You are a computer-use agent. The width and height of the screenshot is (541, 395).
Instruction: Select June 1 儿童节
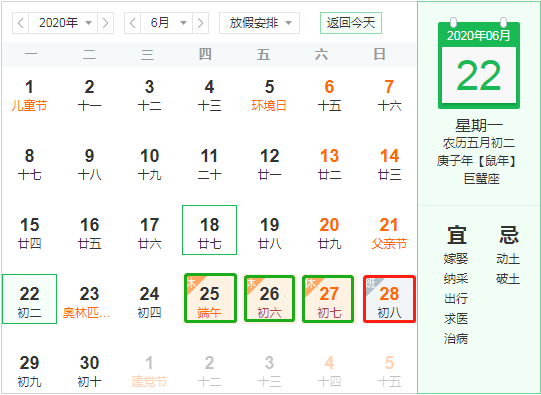pos(29,95)
